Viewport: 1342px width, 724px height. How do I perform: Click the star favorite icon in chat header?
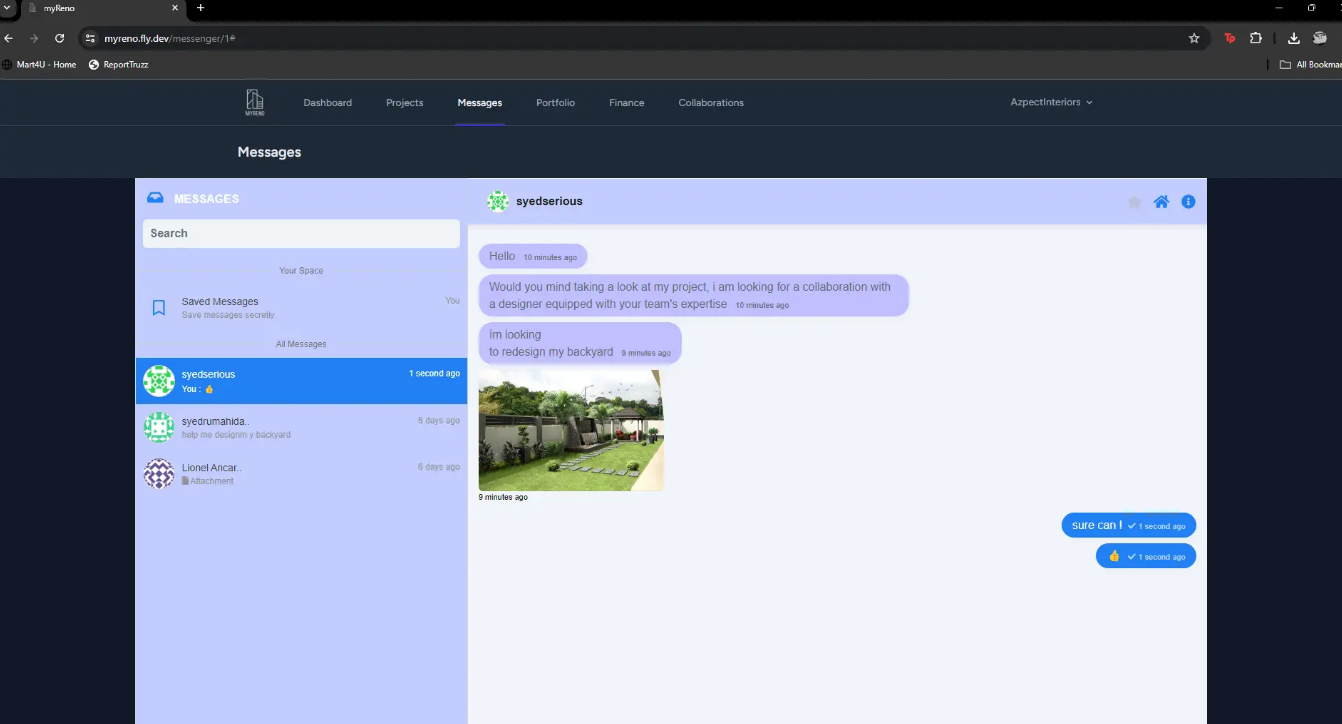tap(1134, 202)
